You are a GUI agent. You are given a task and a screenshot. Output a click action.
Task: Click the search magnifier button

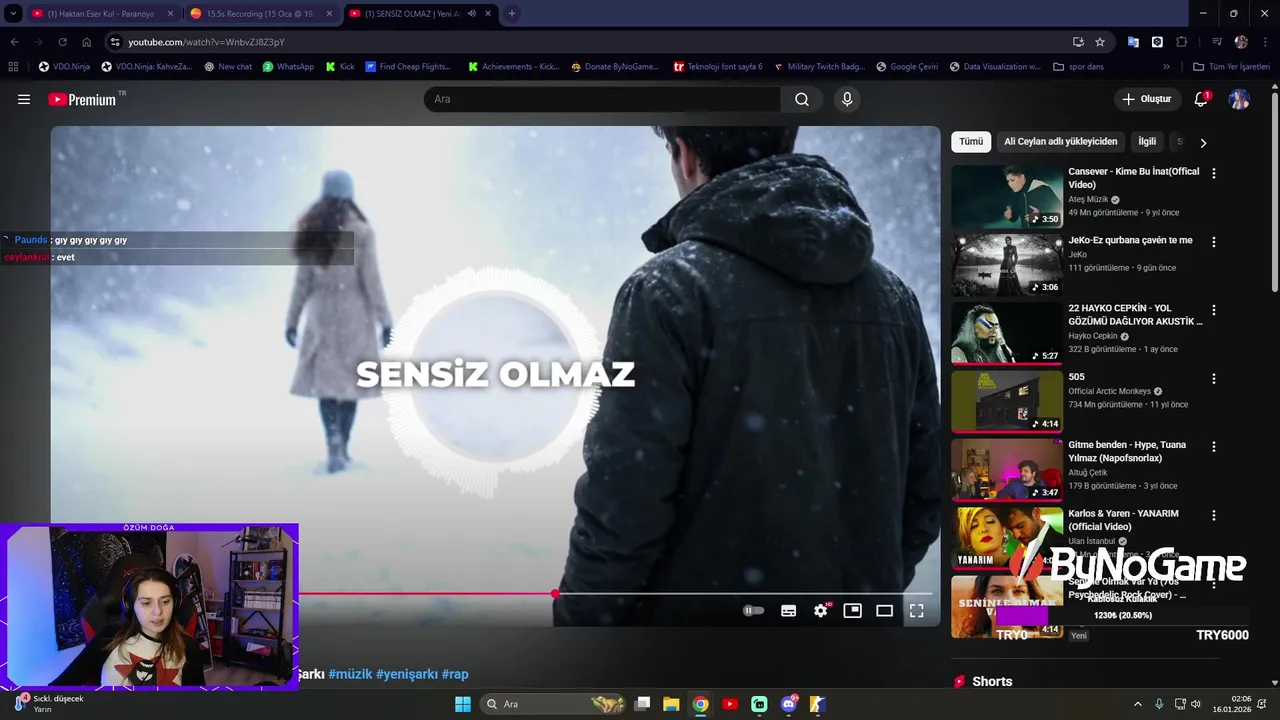(x=802, y=99)
